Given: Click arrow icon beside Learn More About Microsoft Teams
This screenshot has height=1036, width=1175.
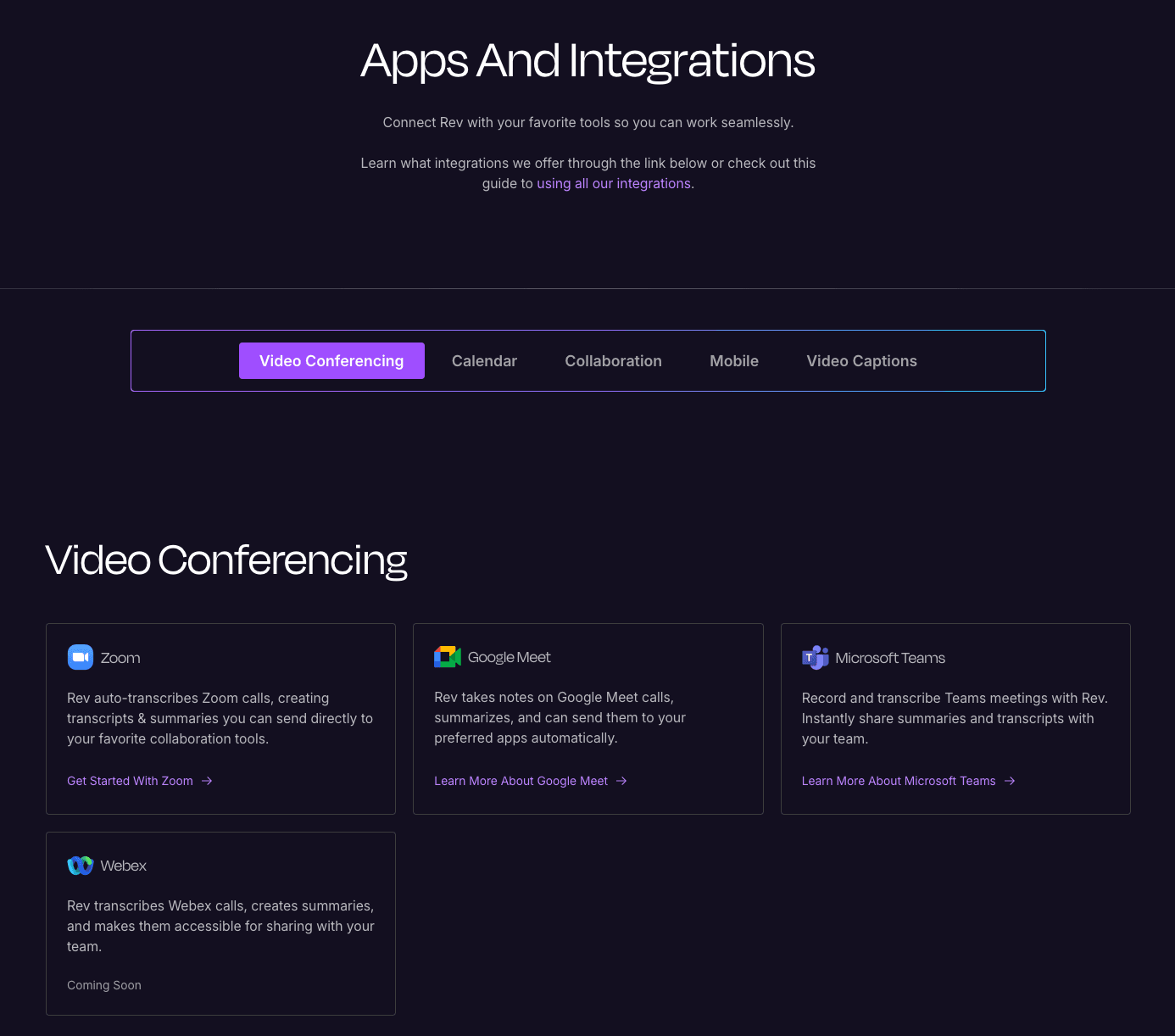Looking at the screenshot, I should point(1010,781).
